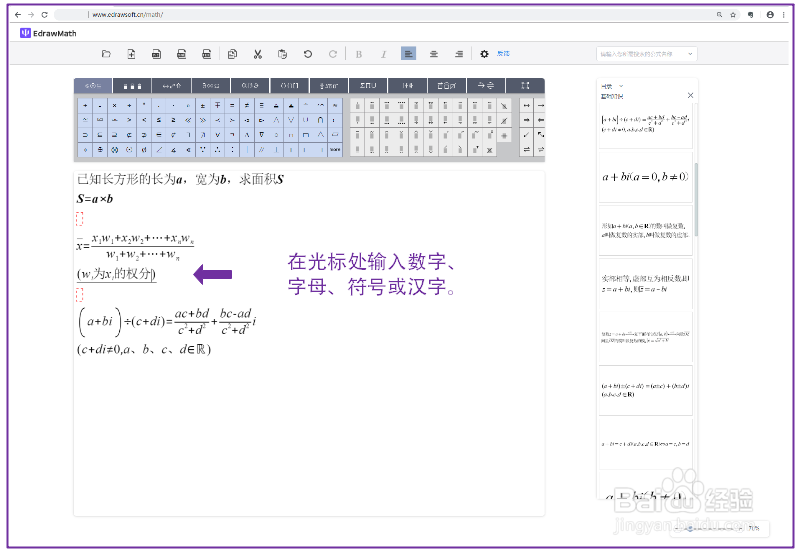Reload the browser page
Image resolution: width=800 pixels, height=553 pixels.
point(44,15)
